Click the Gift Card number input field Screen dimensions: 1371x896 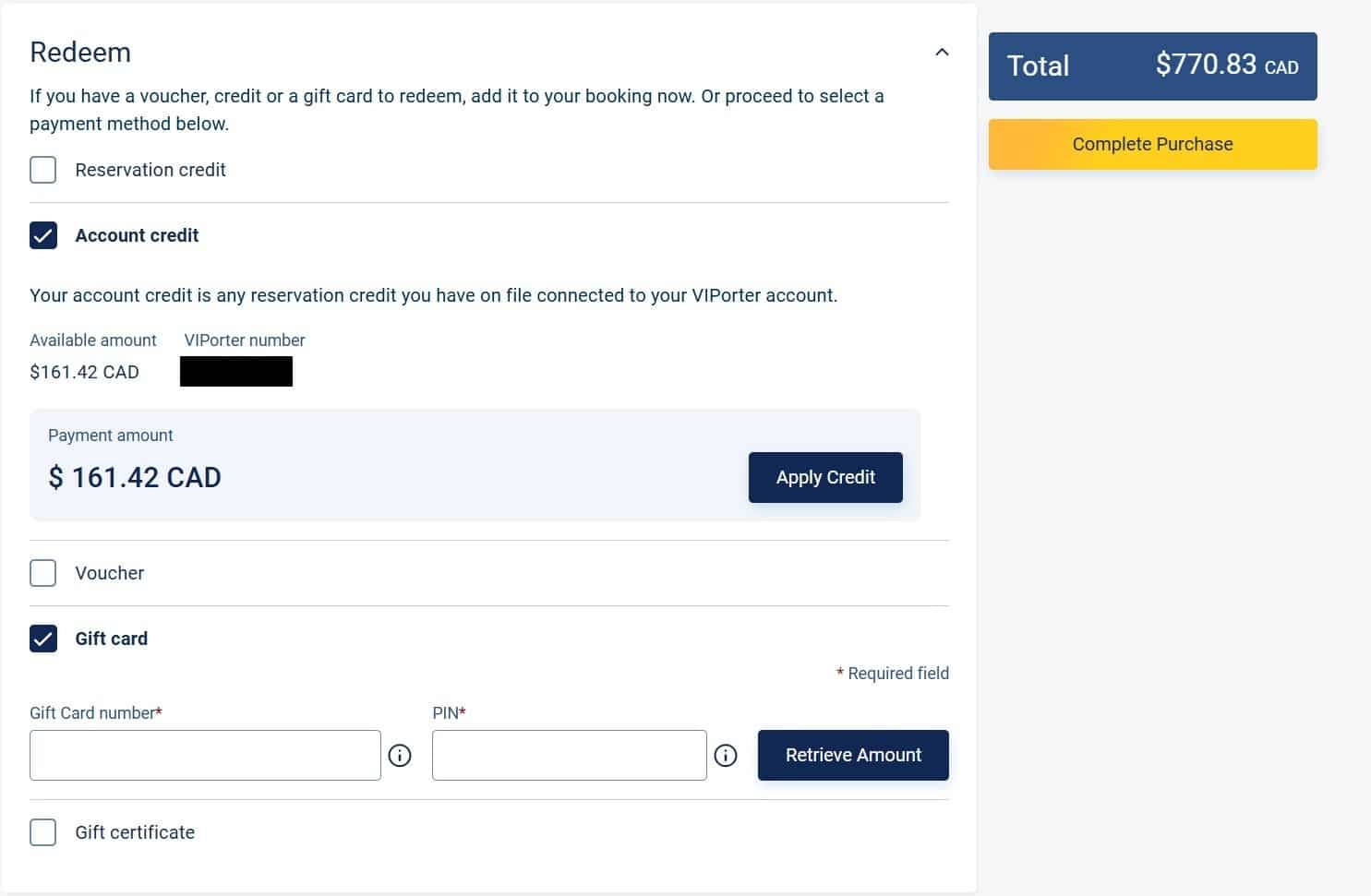[x=205, y=755]
